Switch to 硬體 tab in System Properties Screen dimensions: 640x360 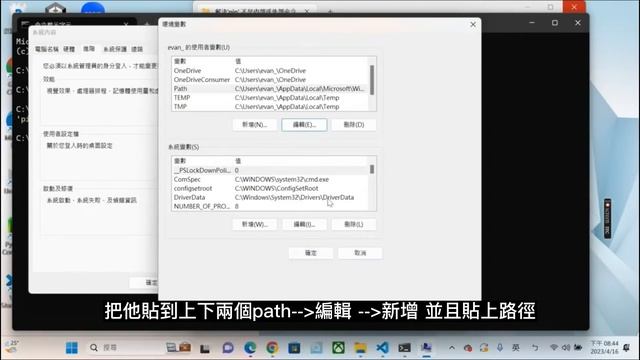(69, 49)
